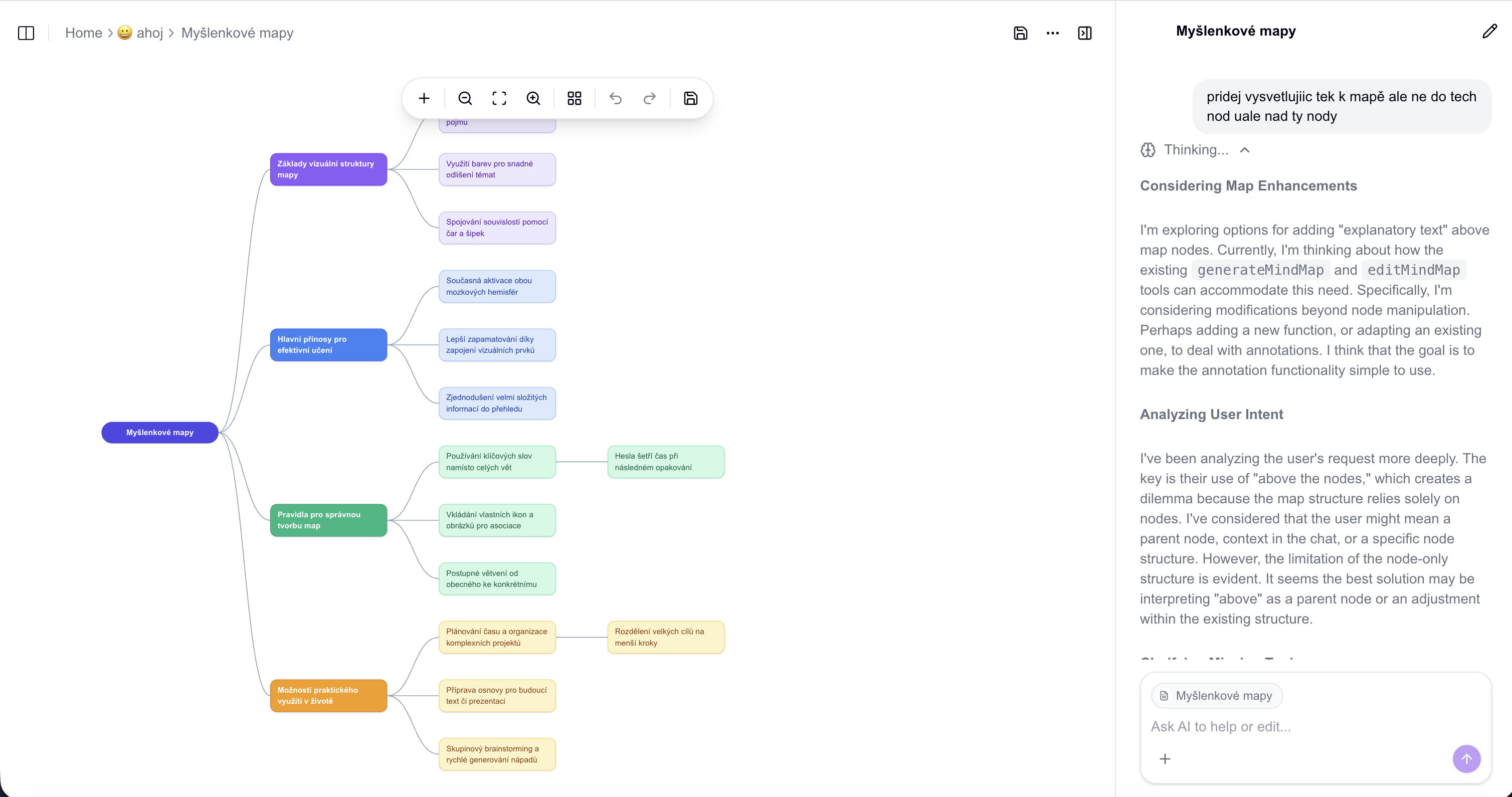Open Myšlenkové mapy breadcrumb item
Image resolution: width=1512 pixels, height=797 pixels.
[x=237, y=33]
